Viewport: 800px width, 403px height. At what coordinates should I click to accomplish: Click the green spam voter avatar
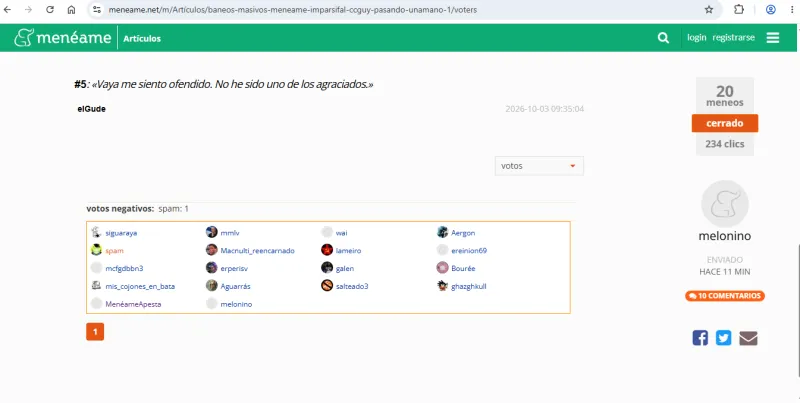[x=96, y=250]
